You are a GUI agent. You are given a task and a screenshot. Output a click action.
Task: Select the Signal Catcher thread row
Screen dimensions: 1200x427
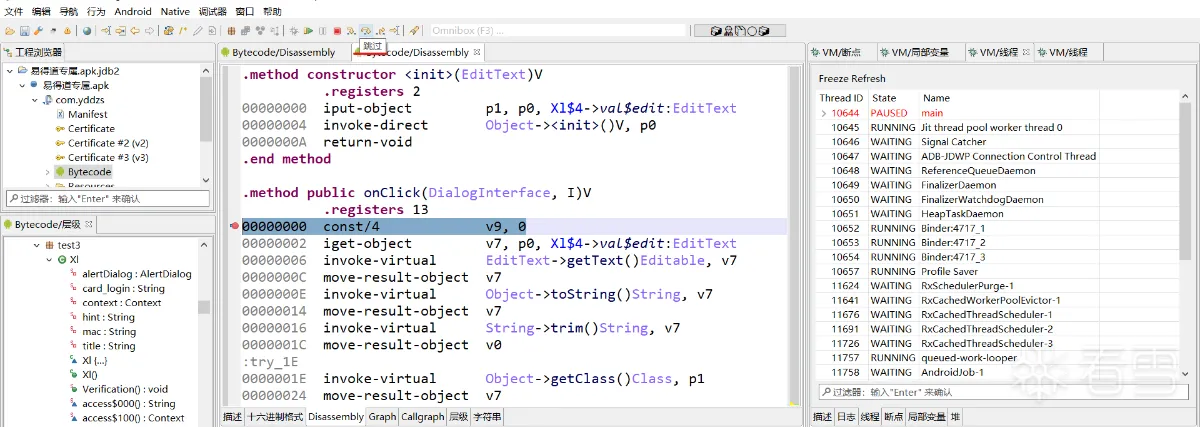coord(999,142)
